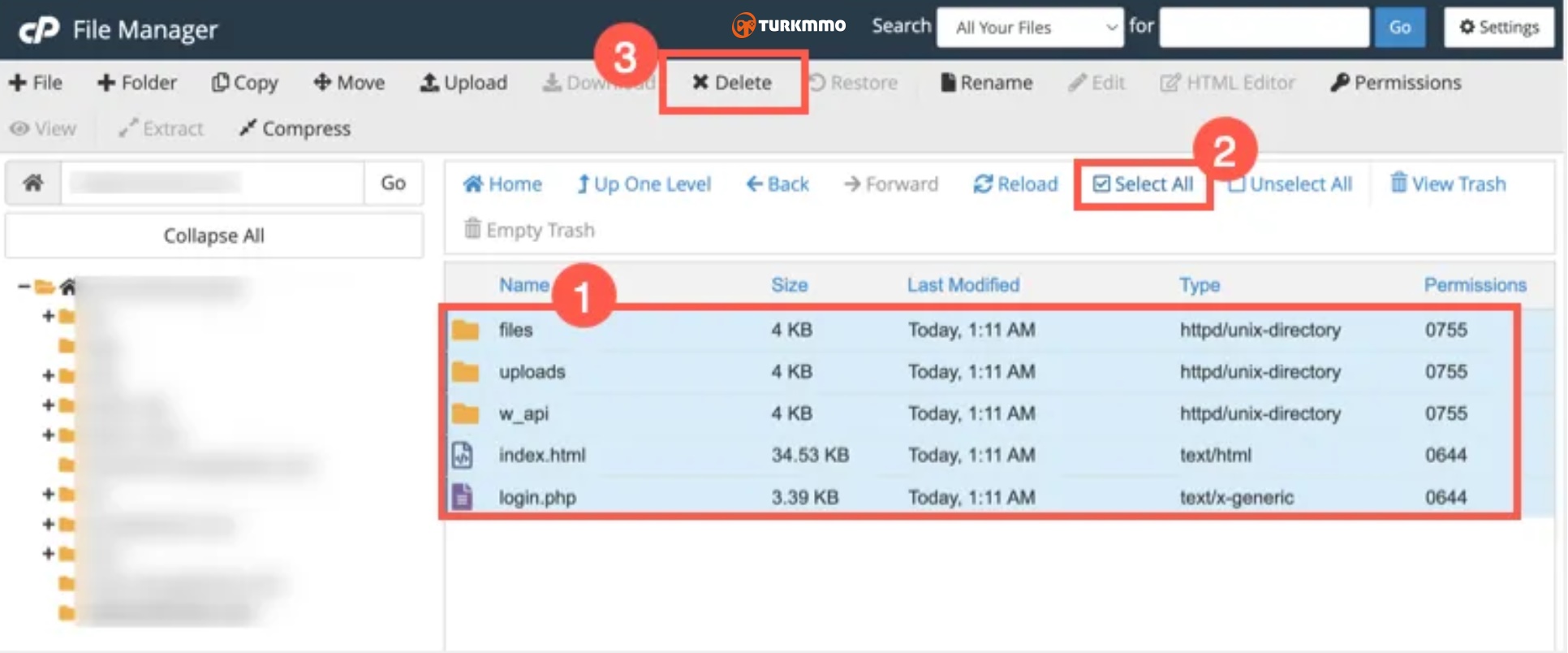Click the text/x-generic type cell
This screenshot has width=1568, height=653.
[x=1236, y=497]
